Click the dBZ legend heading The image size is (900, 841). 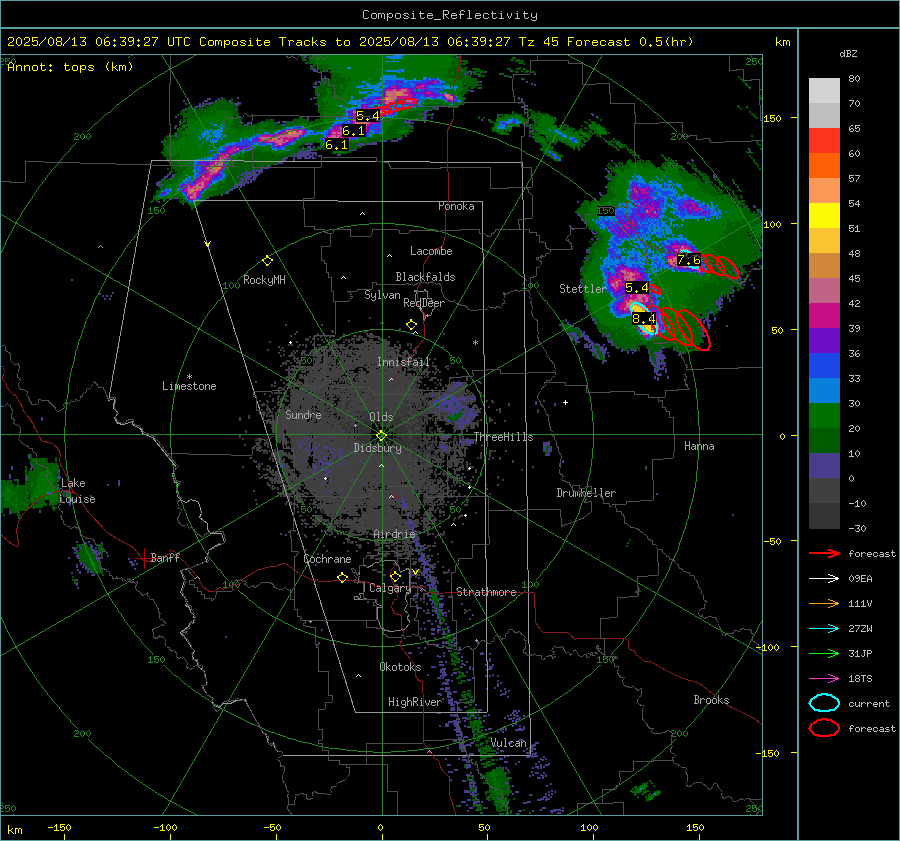coord(848,54)
